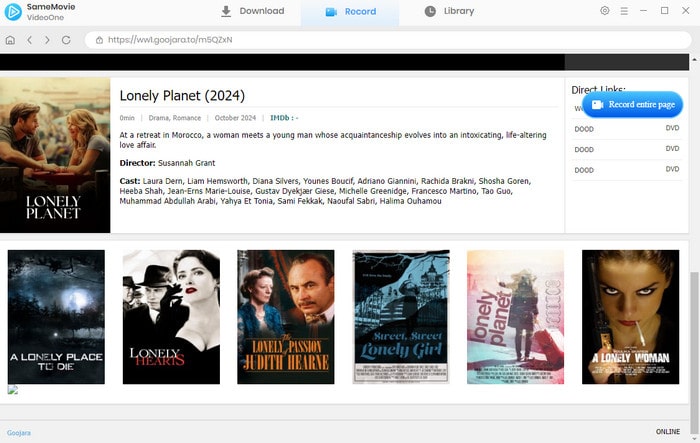The height and width of the screenshot is (443, 700).
Task: Click the Drama, Romance genre text
Action: click(x=175, y=118)
